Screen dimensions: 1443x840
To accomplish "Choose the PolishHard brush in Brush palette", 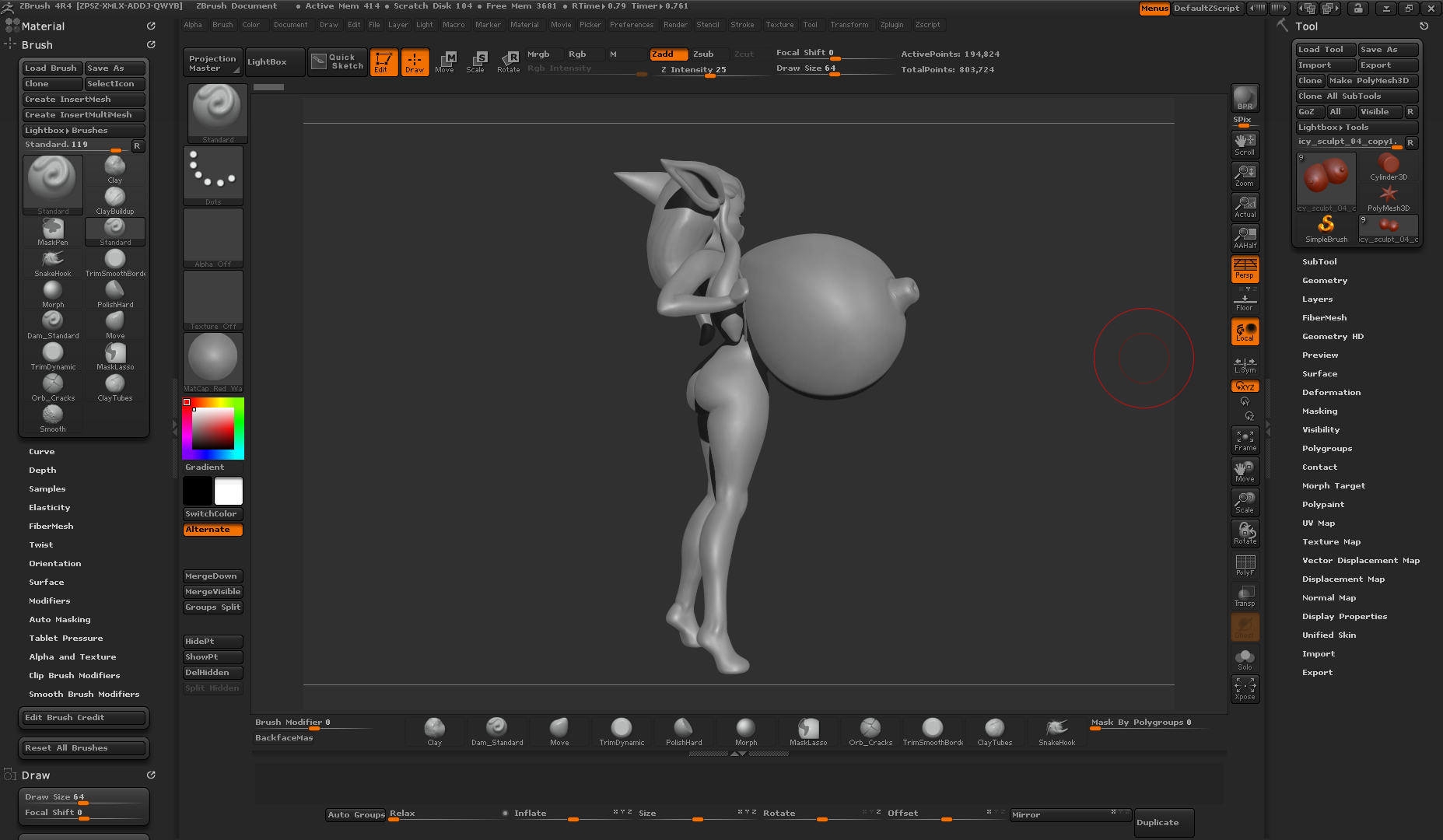I will point(115,294).
